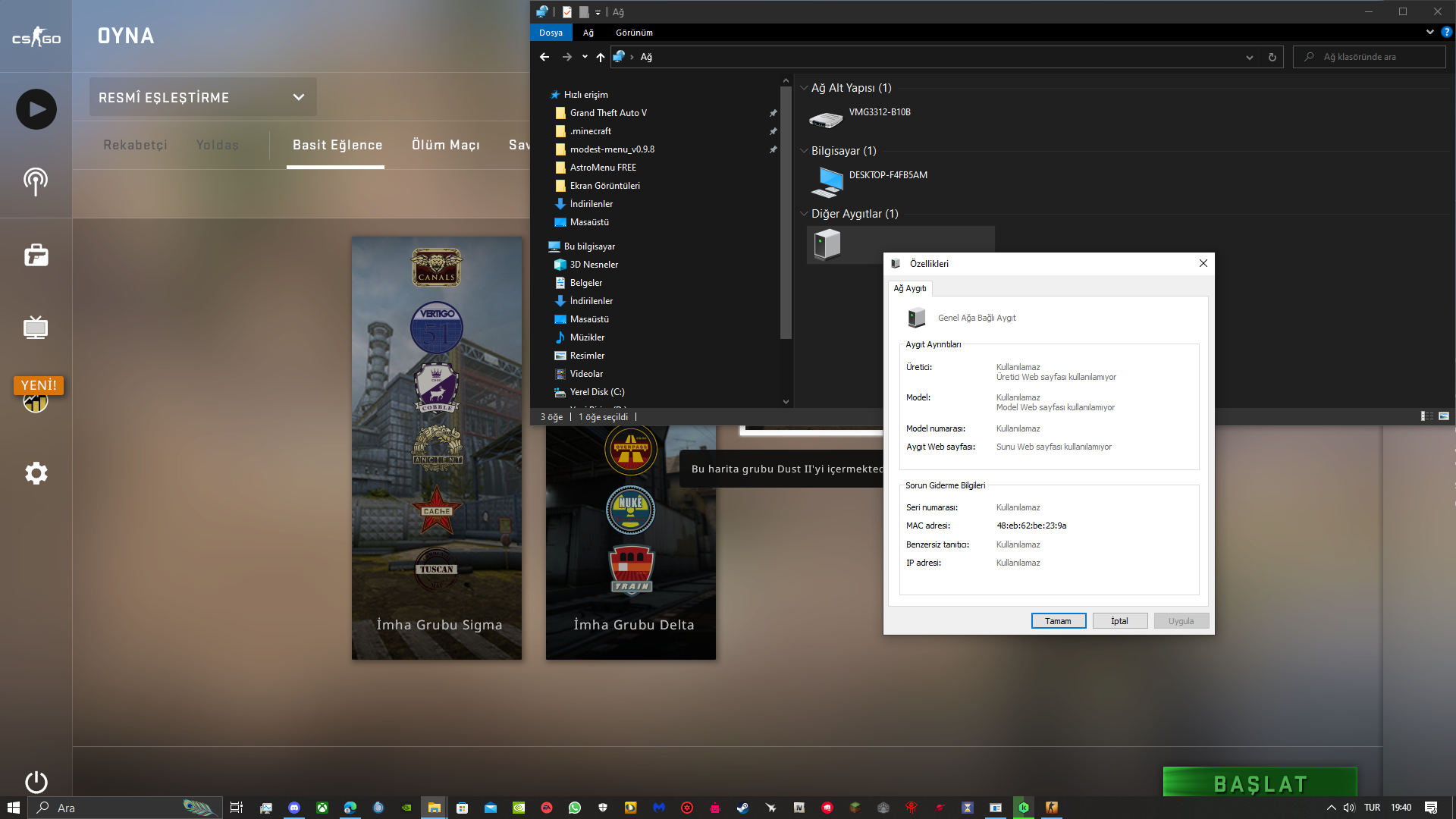Collapse the Bilgisayar group
1456x819 pixels.
(x=804, y=151)
